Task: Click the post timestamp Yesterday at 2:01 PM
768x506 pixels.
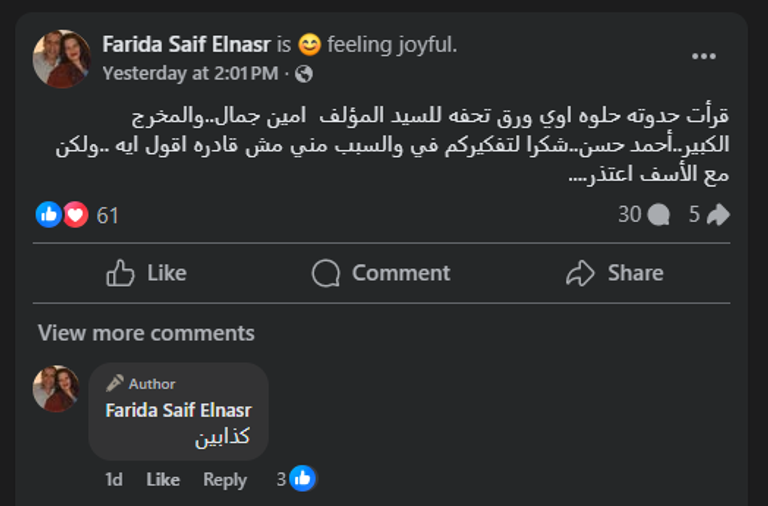Action: 190,73
